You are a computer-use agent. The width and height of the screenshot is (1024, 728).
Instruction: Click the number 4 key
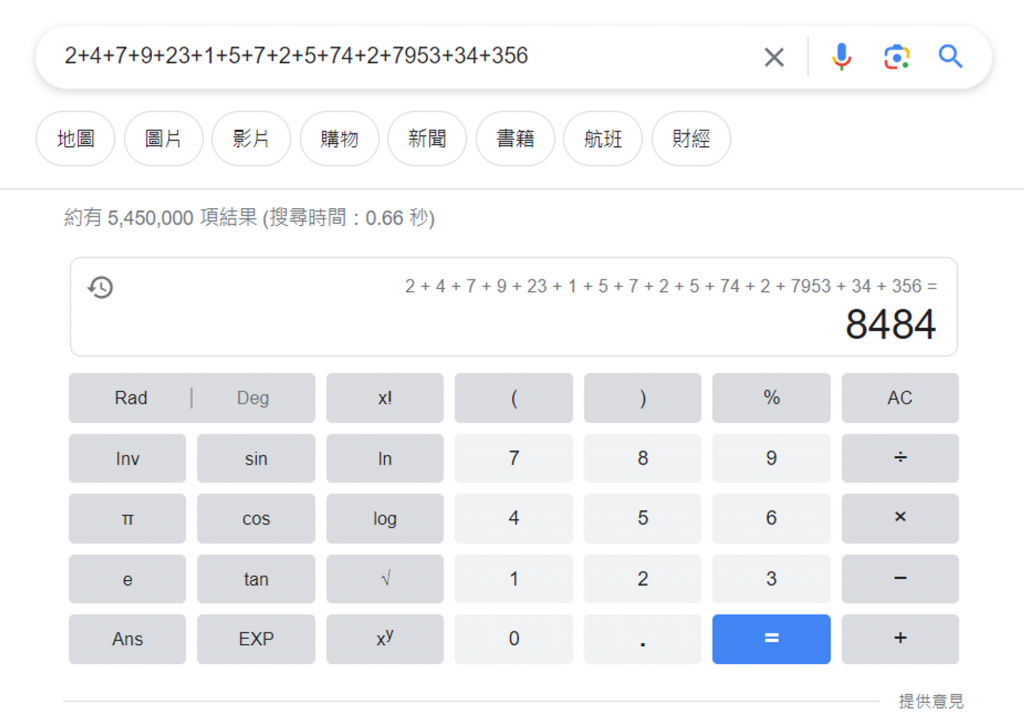pos(514,518)
